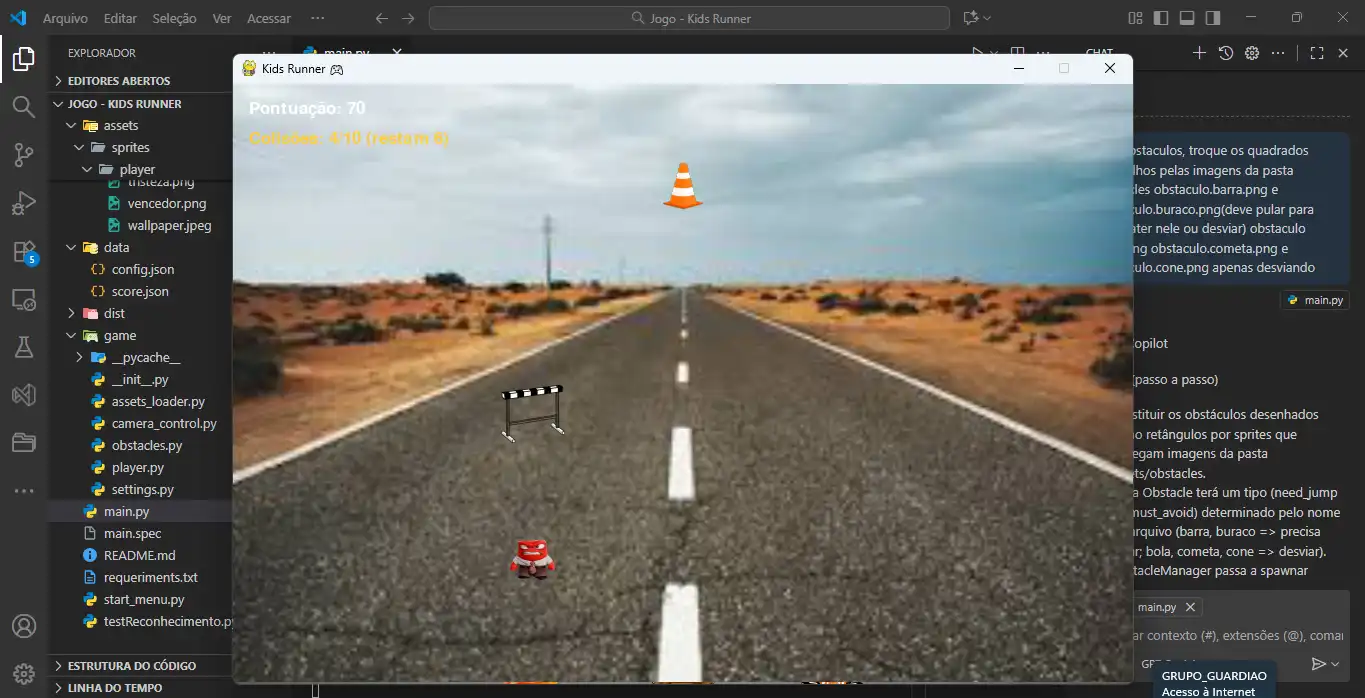The height and width of the screenshot is (698, 1365).
Task: Remove main.py attachment from chat input
Action: point(1190,607)
